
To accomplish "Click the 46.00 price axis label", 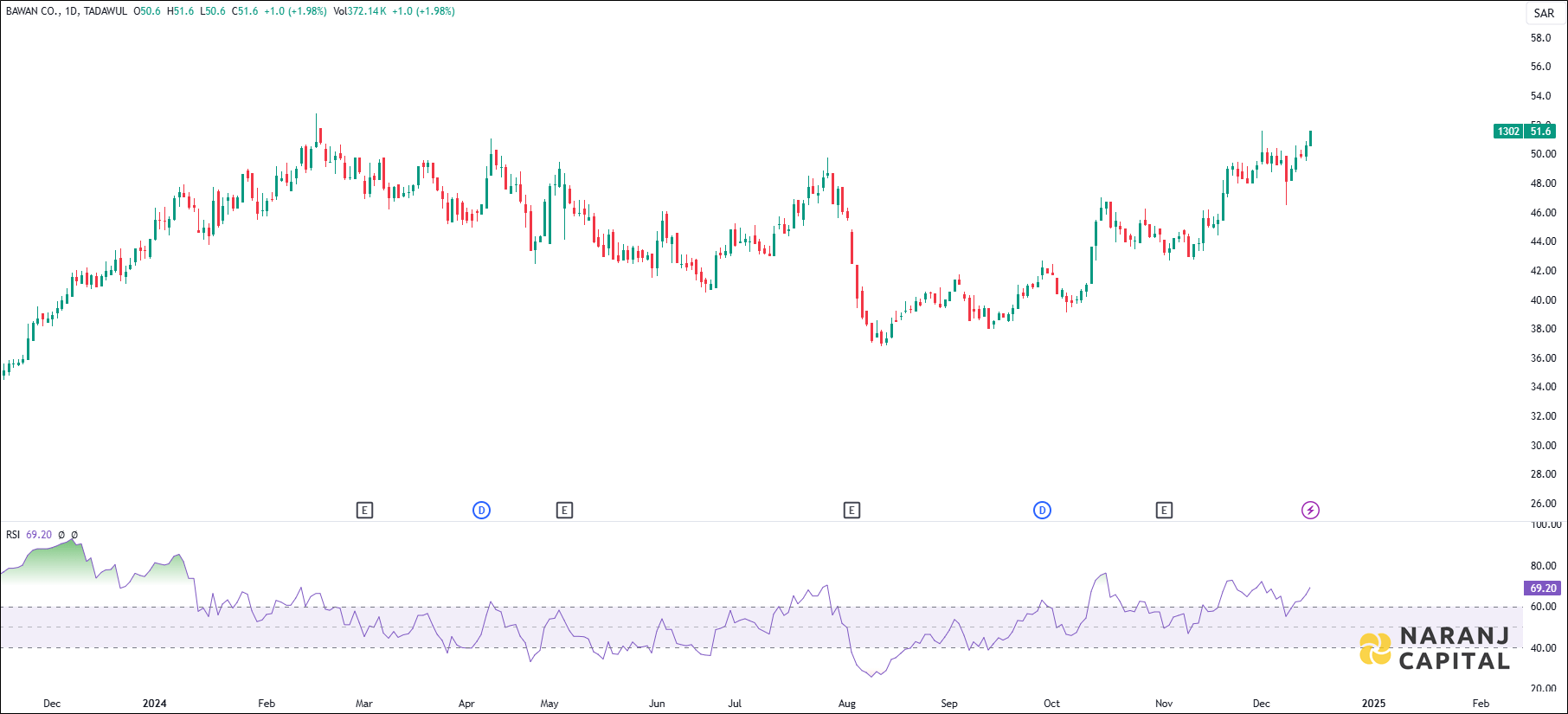I will click(x=1544, y=213).
